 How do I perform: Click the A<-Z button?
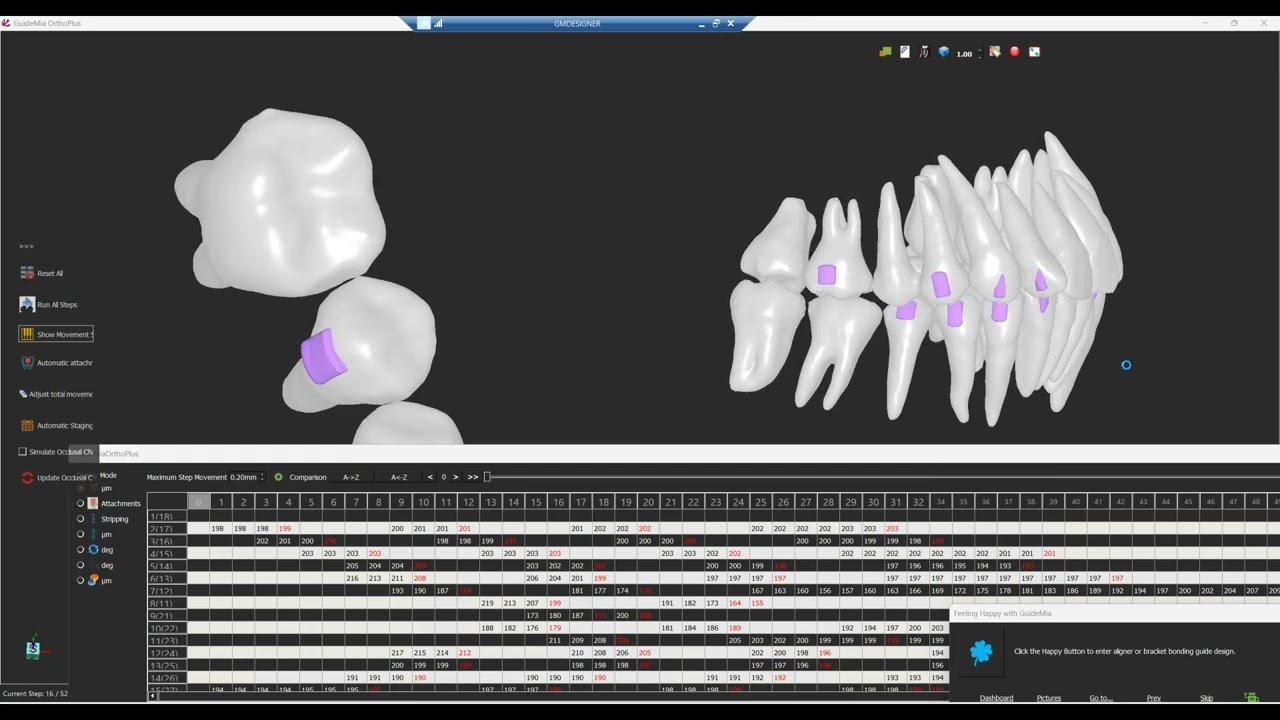tap(399, 477)
